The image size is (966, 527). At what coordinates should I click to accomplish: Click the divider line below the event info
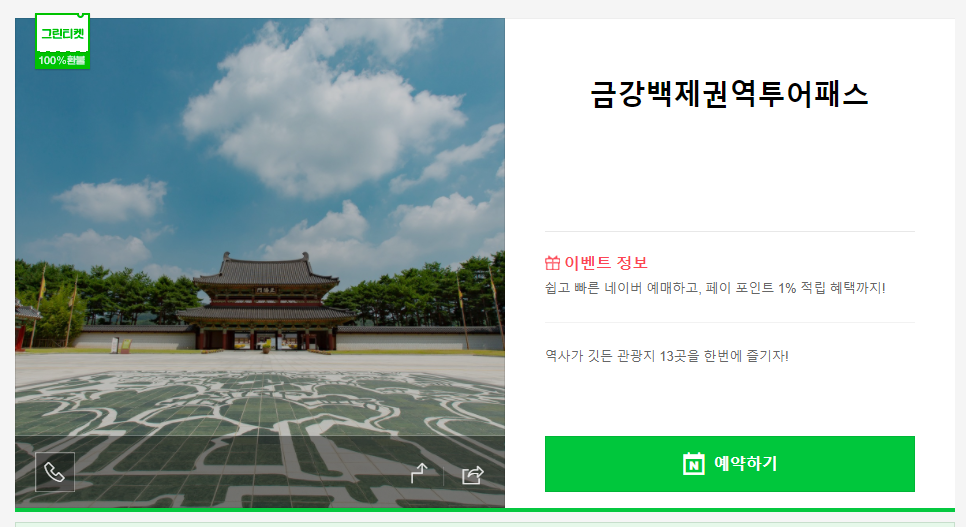click(729, 322)
